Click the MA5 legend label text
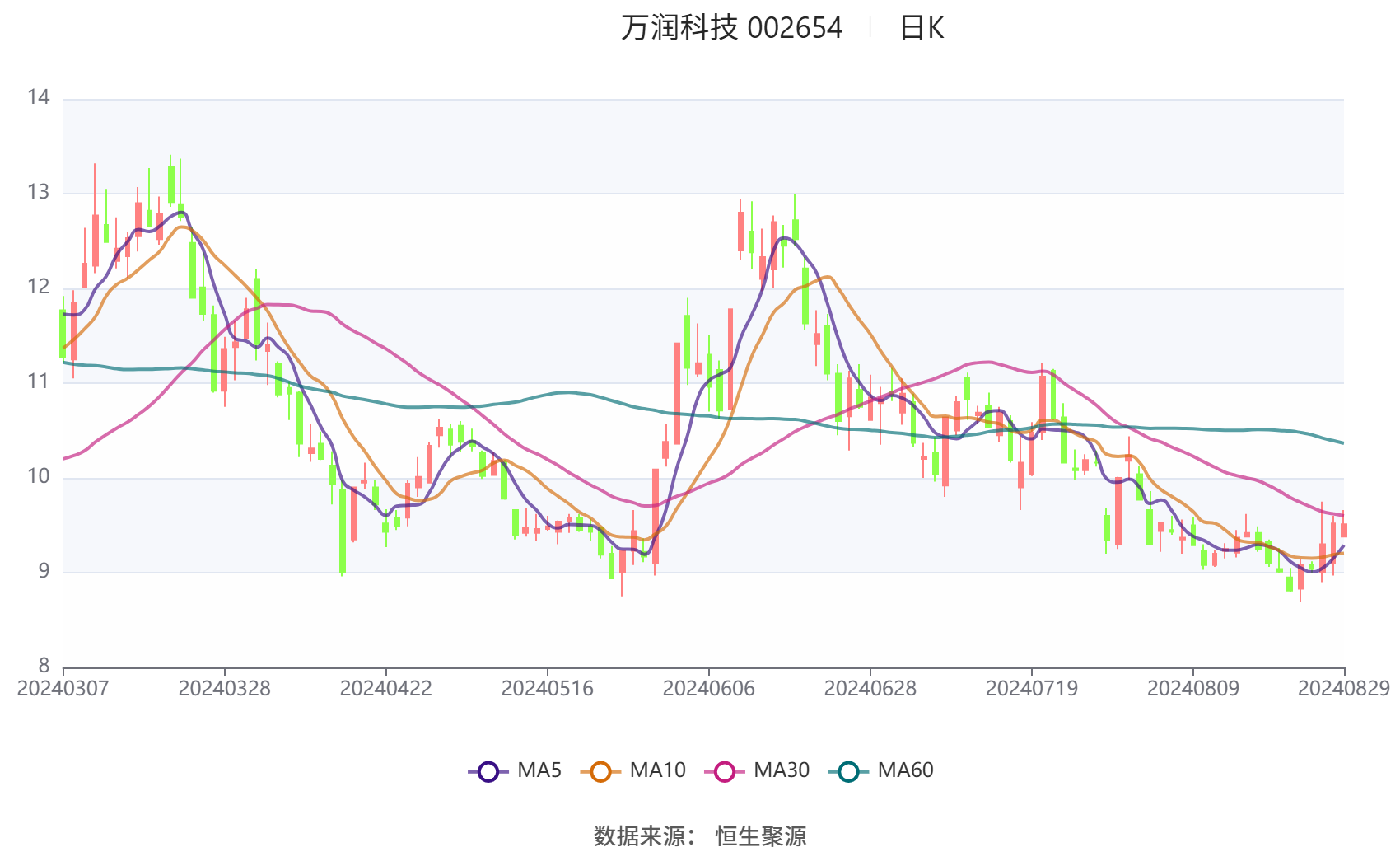 pyautogui.click(x=539, y=770)
